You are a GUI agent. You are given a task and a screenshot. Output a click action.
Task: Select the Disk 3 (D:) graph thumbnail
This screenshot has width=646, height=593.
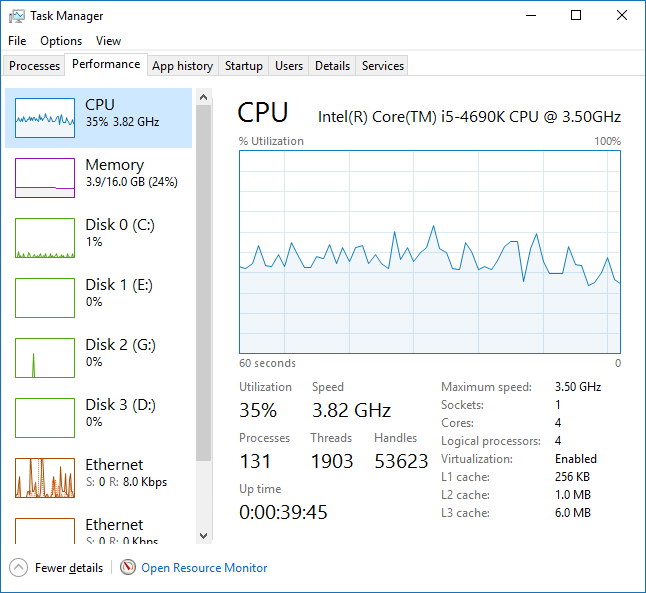pos(45,418)
